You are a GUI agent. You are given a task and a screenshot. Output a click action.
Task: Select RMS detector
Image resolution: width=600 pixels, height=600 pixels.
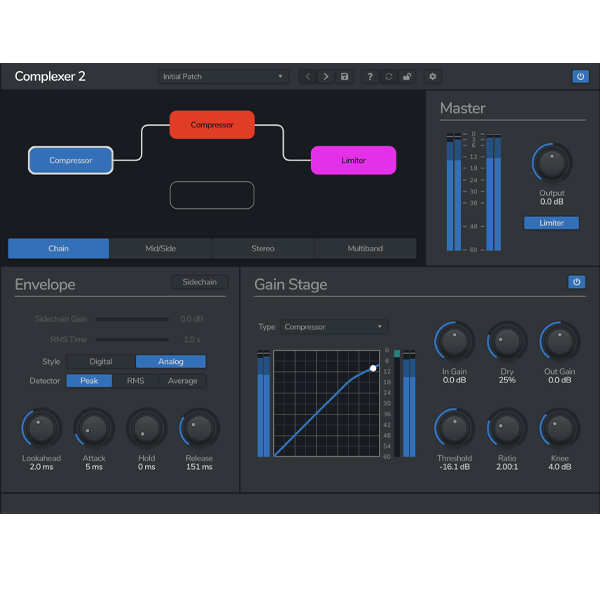pos(135,381)
